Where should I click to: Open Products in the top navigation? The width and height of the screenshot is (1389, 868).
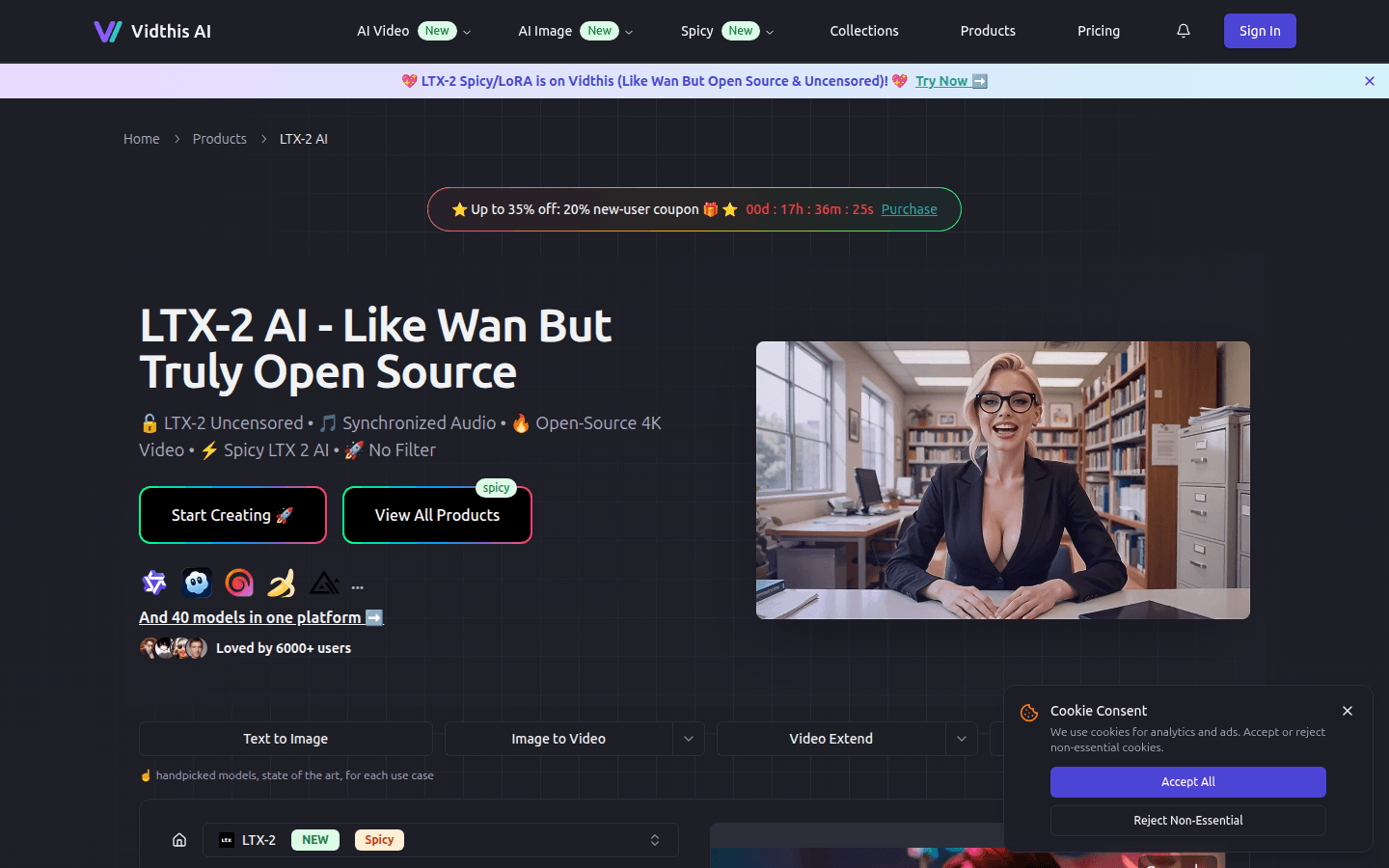click(988, 31)
